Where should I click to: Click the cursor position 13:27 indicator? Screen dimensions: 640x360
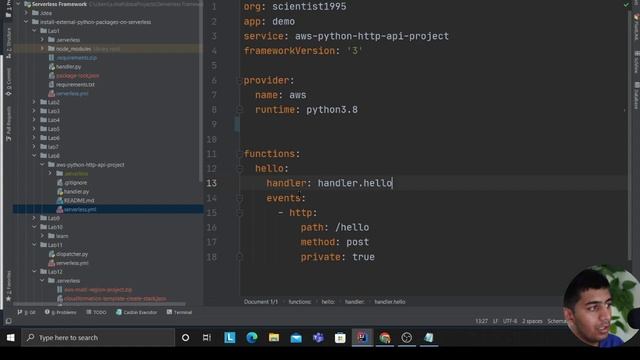point(481,321)
